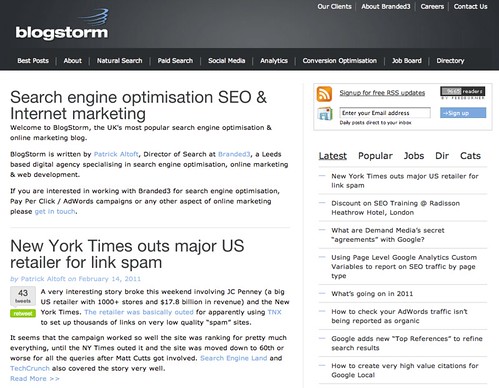
Task: Click Patrick Altoft link in intro paragraph
Action: tap(116, 154)
